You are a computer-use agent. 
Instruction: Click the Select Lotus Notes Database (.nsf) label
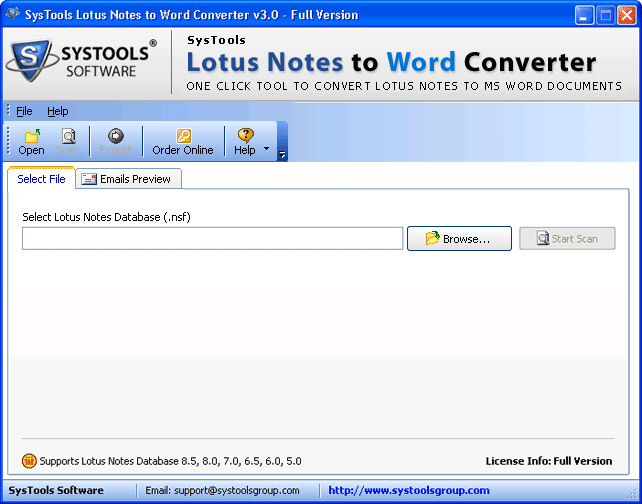(x=106, y=217)
